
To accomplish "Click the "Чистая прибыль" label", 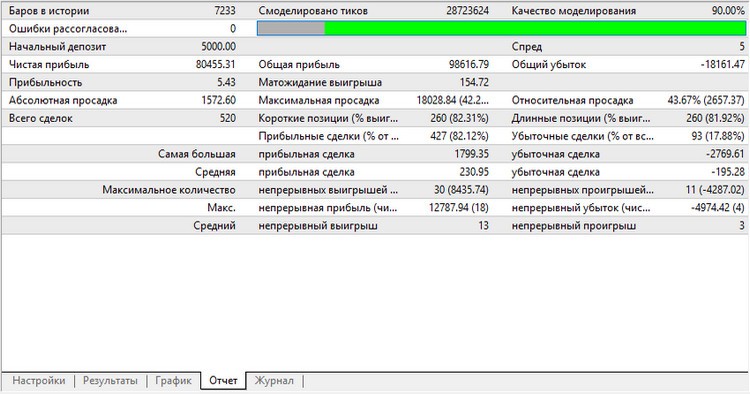I will (49, 65).
